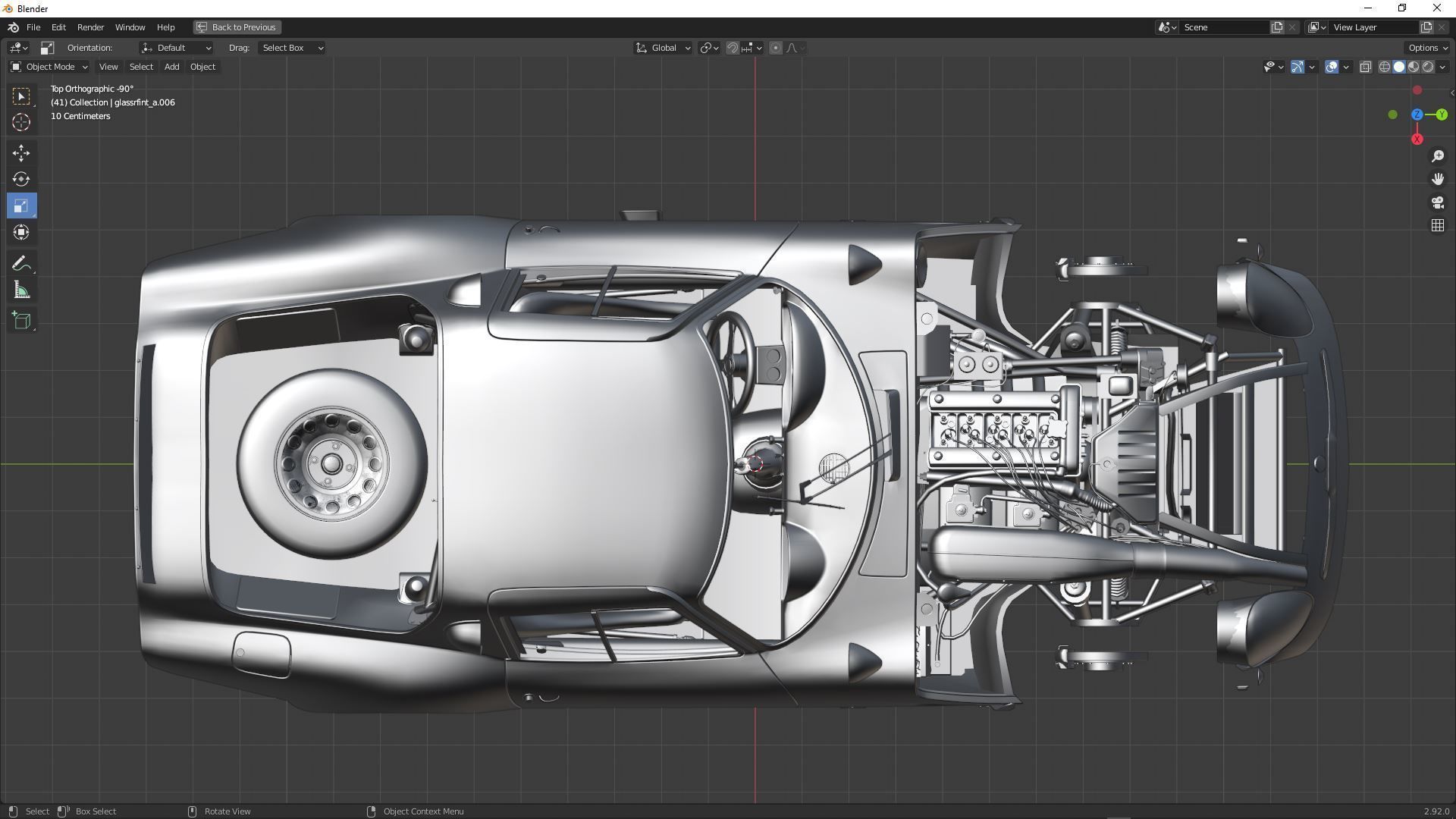
Task: Click the red X axis gizmo ball
Action: (x=1417, y=140)
